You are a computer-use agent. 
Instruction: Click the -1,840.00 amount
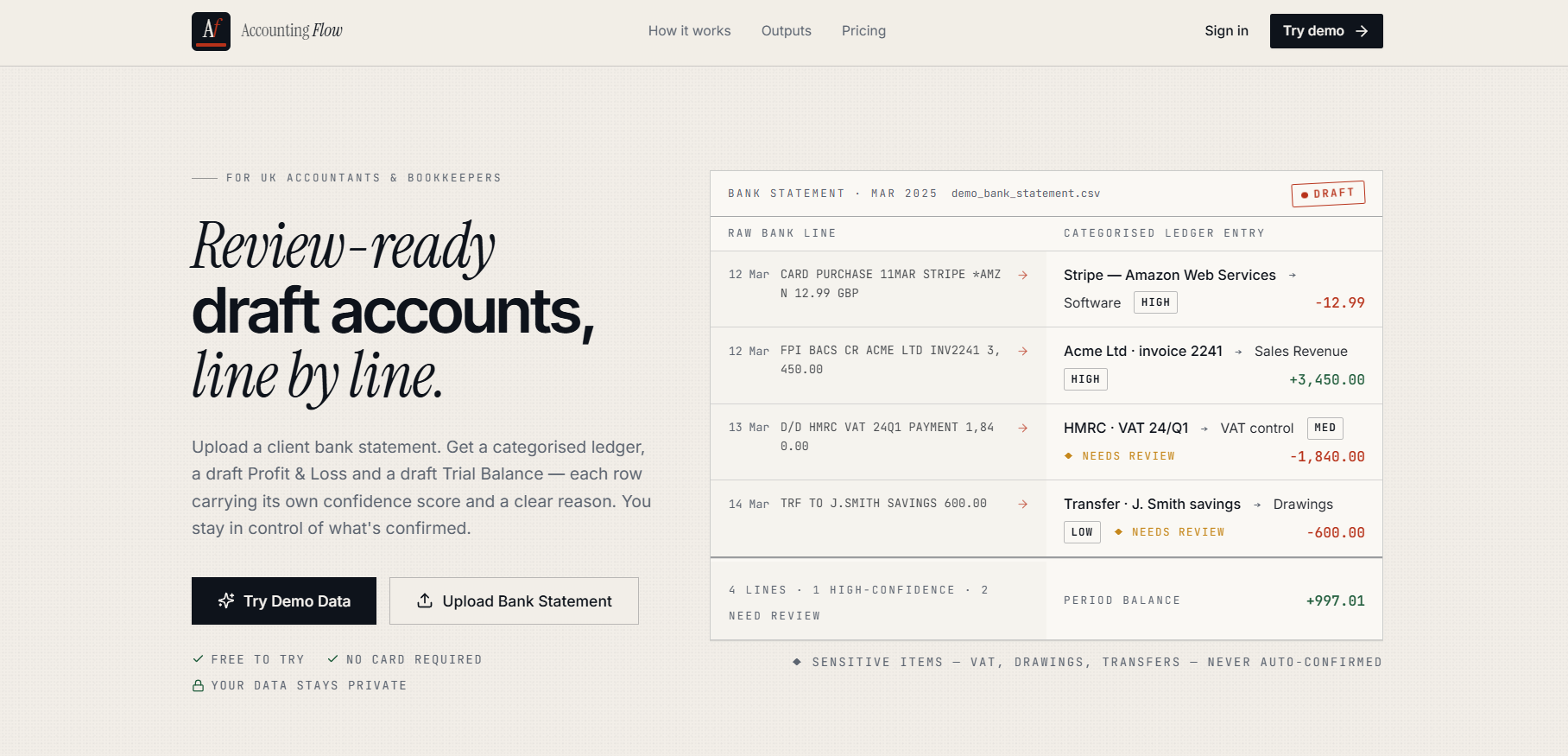[1327, 456]
